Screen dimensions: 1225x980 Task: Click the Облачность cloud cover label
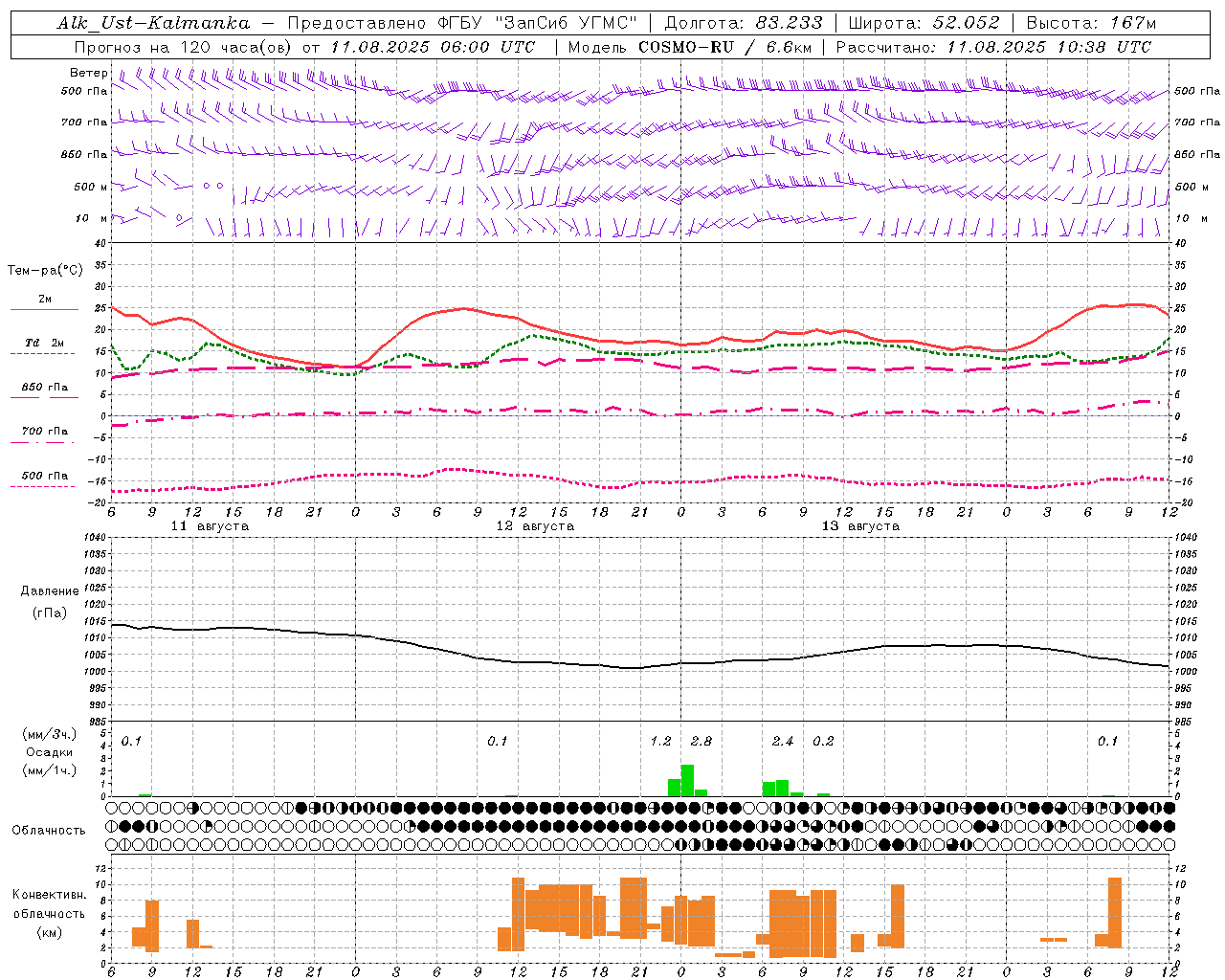tap(49, 830)
